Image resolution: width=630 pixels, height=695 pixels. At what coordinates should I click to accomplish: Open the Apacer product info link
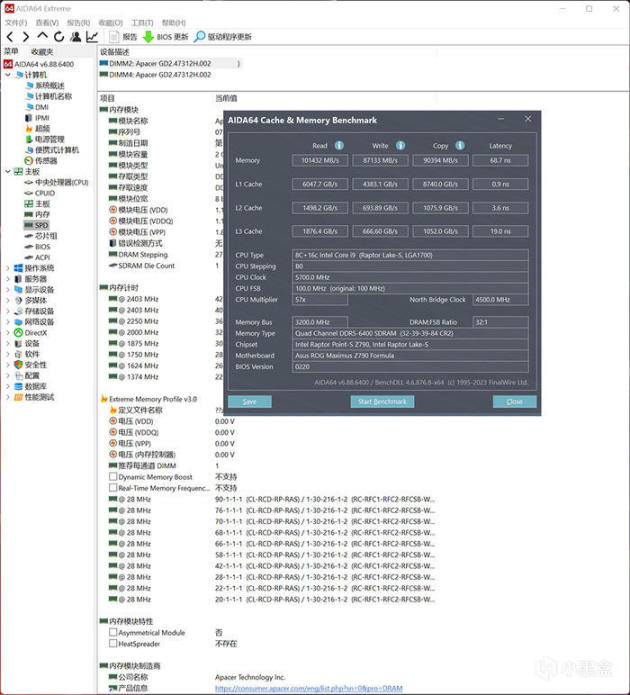click(309, 688)
